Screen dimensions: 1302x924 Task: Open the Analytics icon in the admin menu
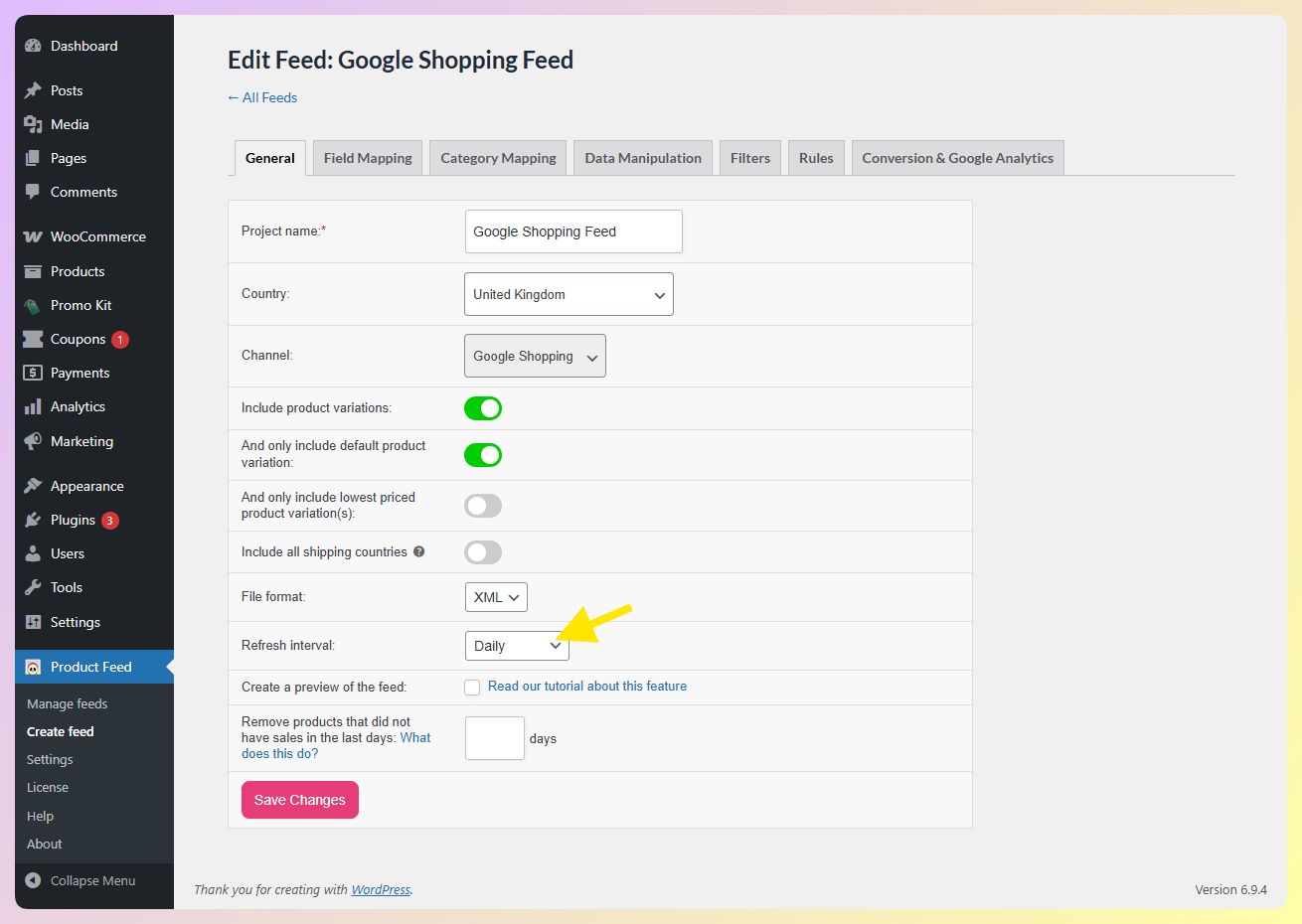click(33, 406)
